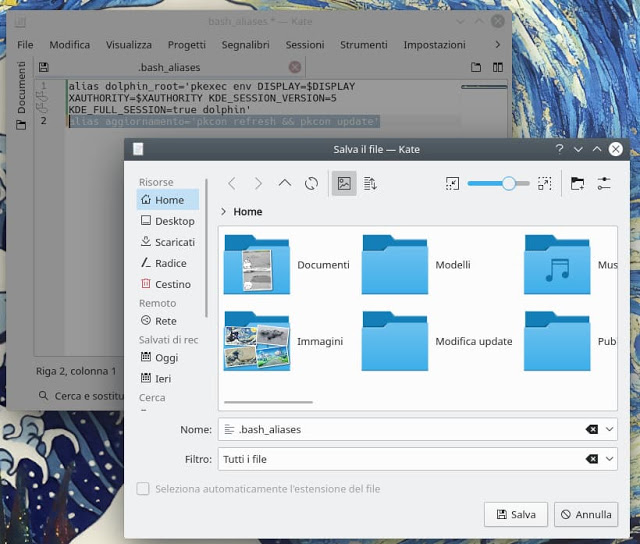This screenshot has height=544, width=640.
Task: Open the Segnalibri menu in Kate
Action: (246, 44)
